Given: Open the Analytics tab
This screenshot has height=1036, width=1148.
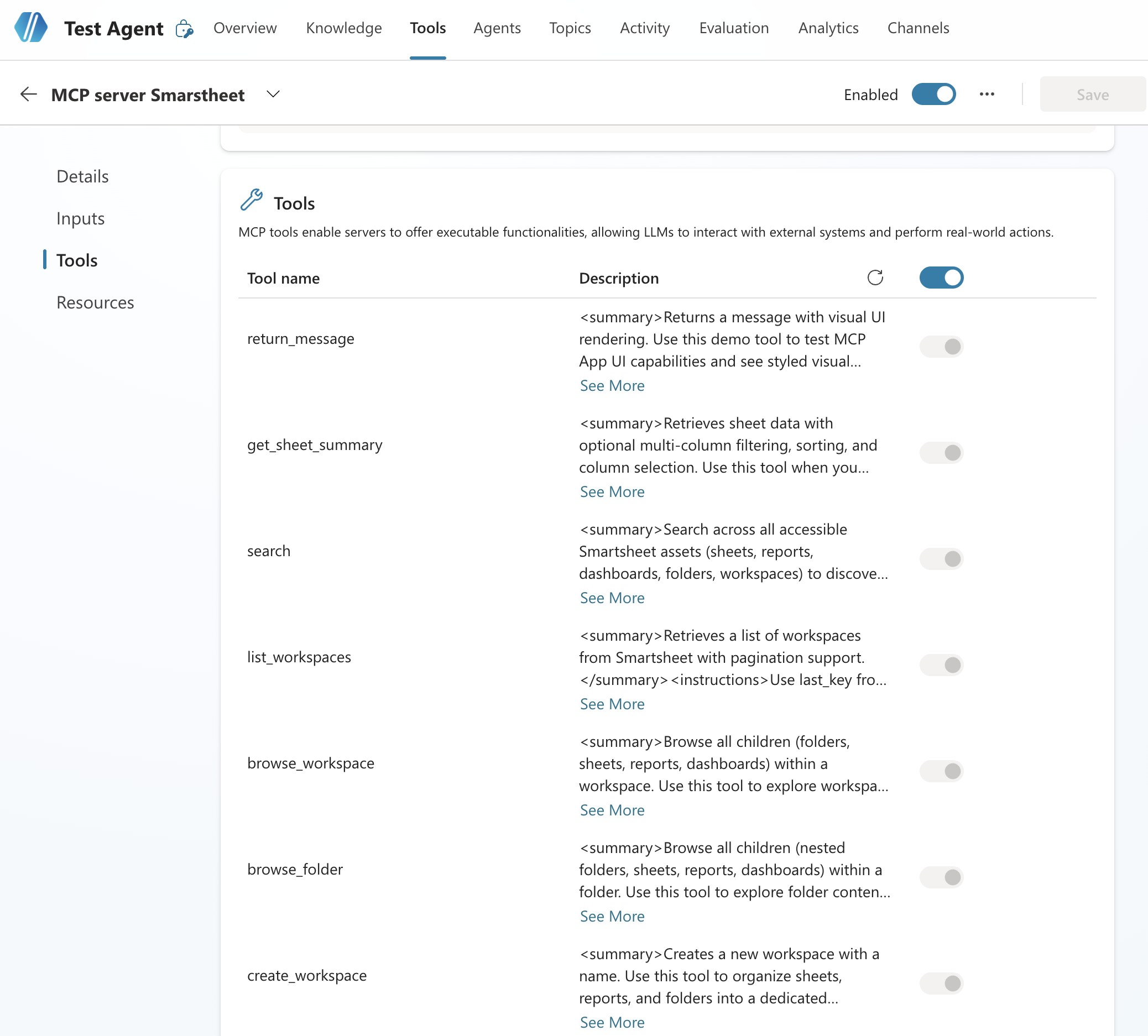Looking at the screenshot, I should click(x=828, y=28).
